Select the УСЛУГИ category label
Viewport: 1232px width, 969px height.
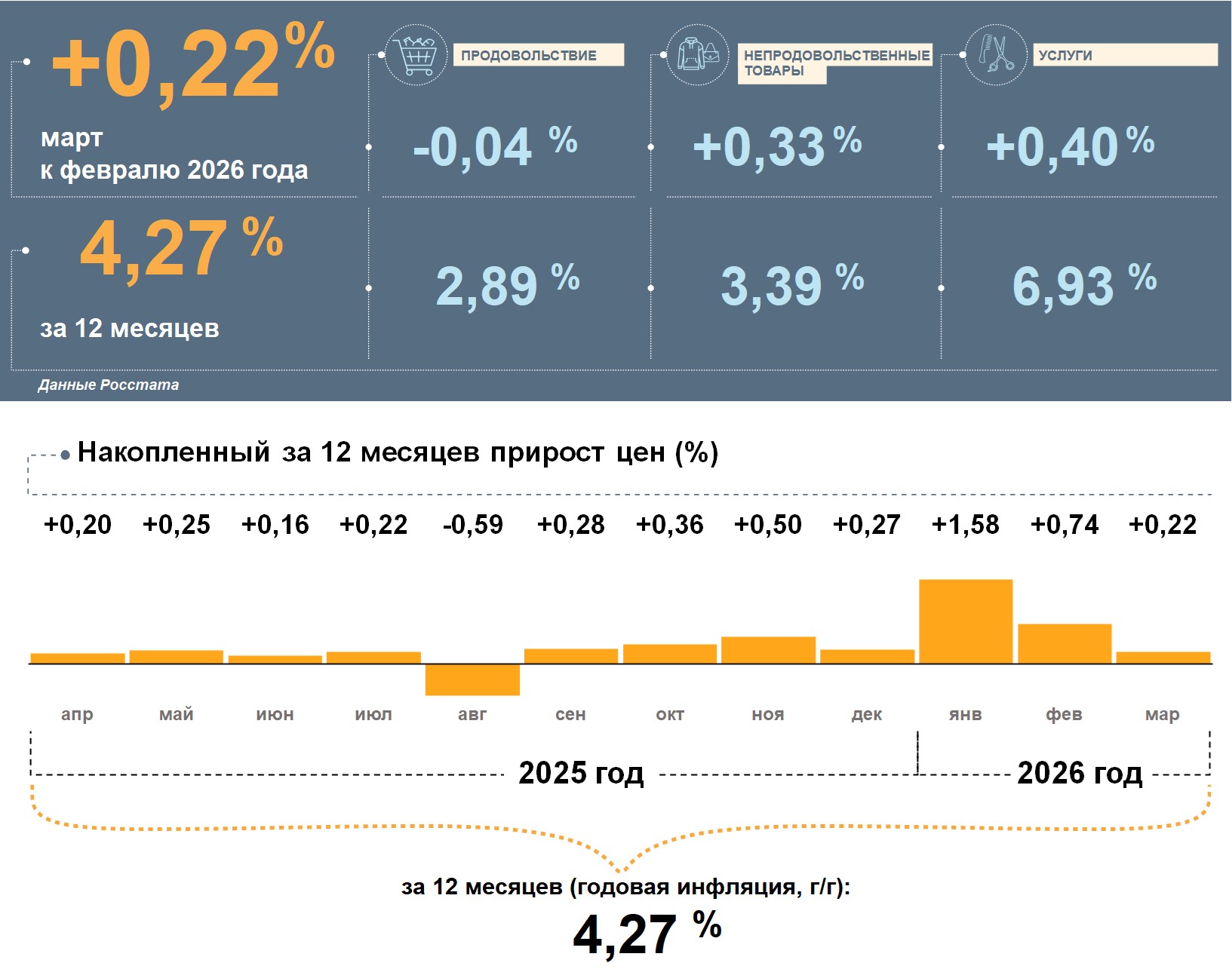(x=1124, y=55)
